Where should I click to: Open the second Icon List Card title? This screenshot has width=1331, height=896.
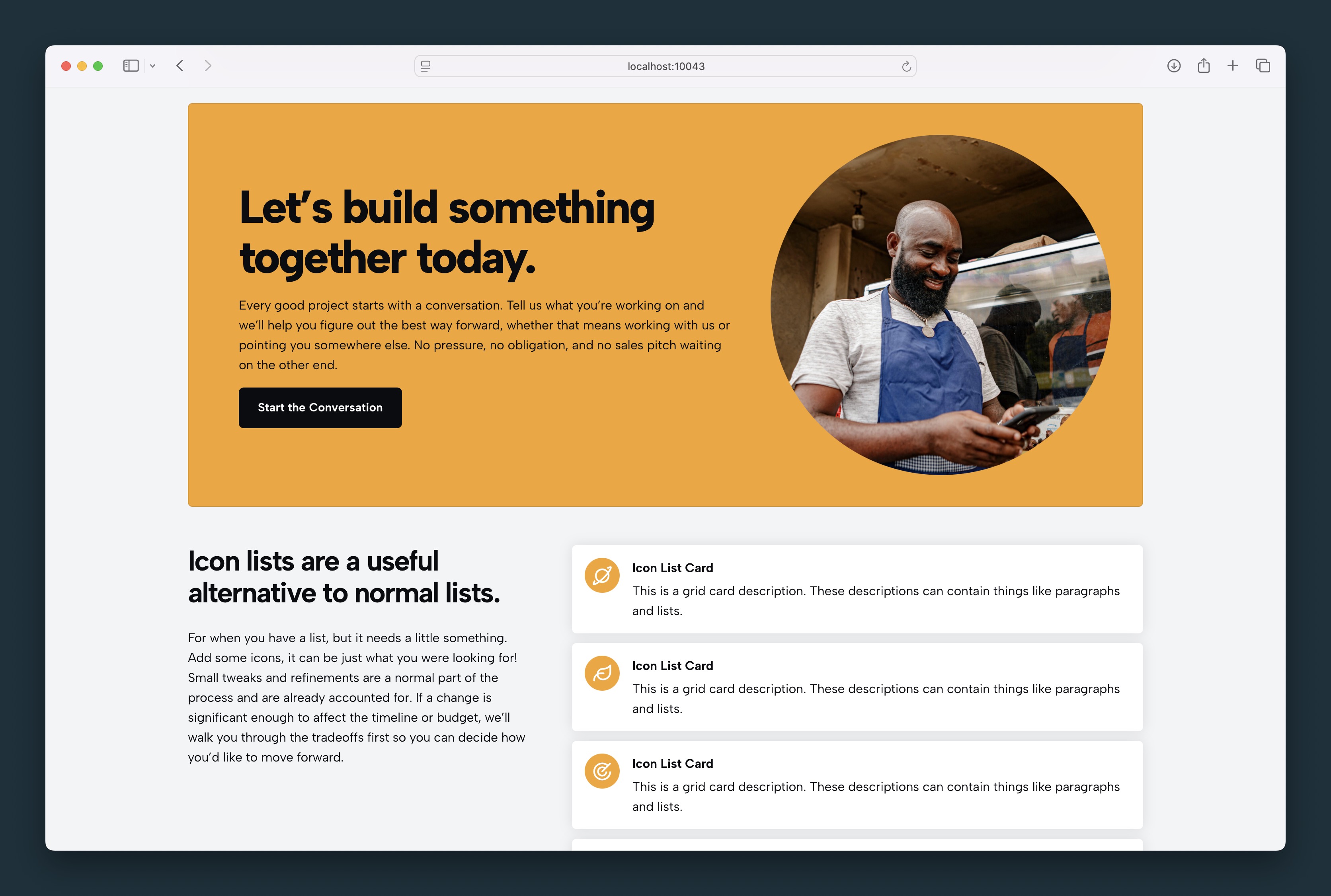(672, 666)
